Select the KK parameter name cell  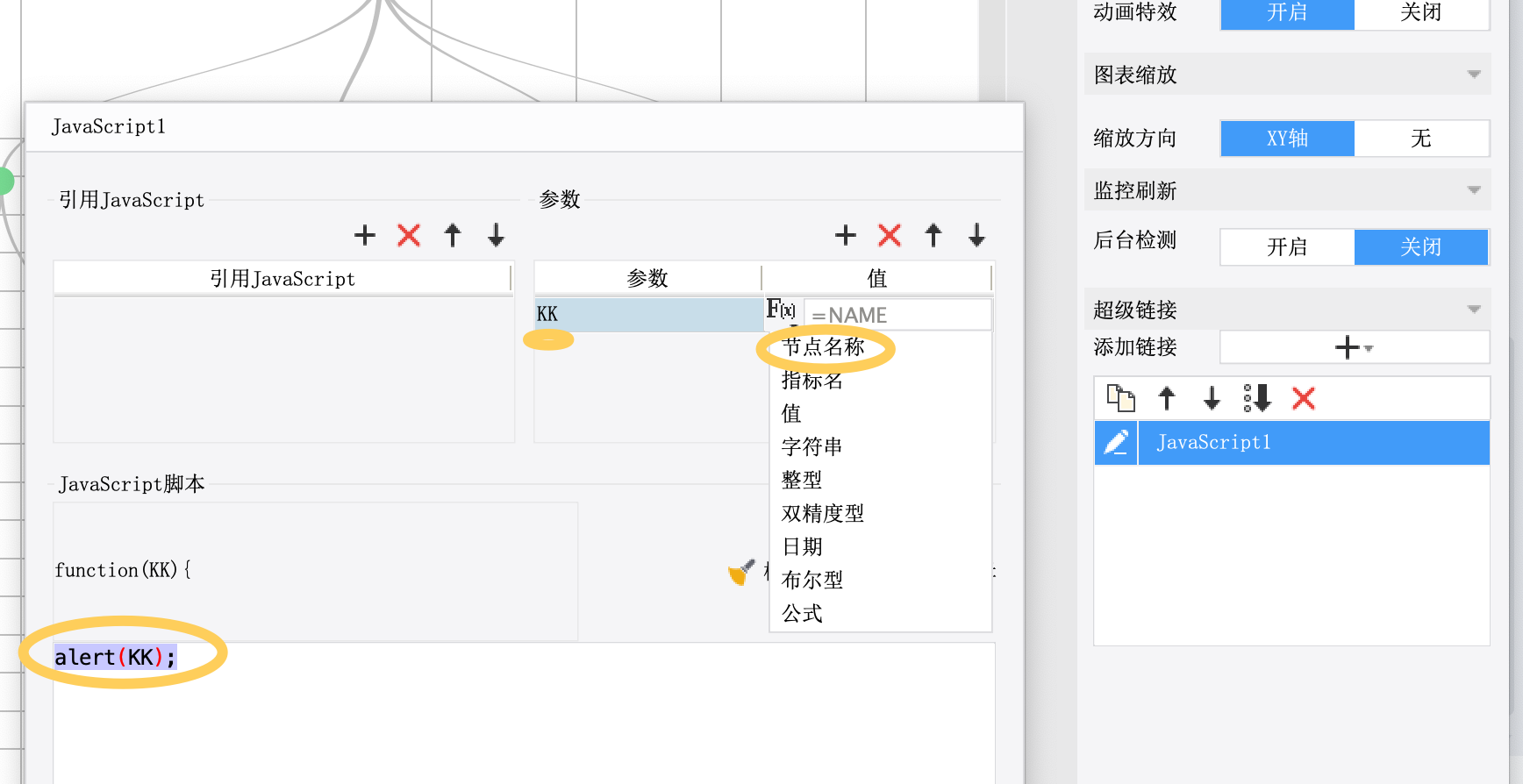pyautogui.click(x=649, y=315)
